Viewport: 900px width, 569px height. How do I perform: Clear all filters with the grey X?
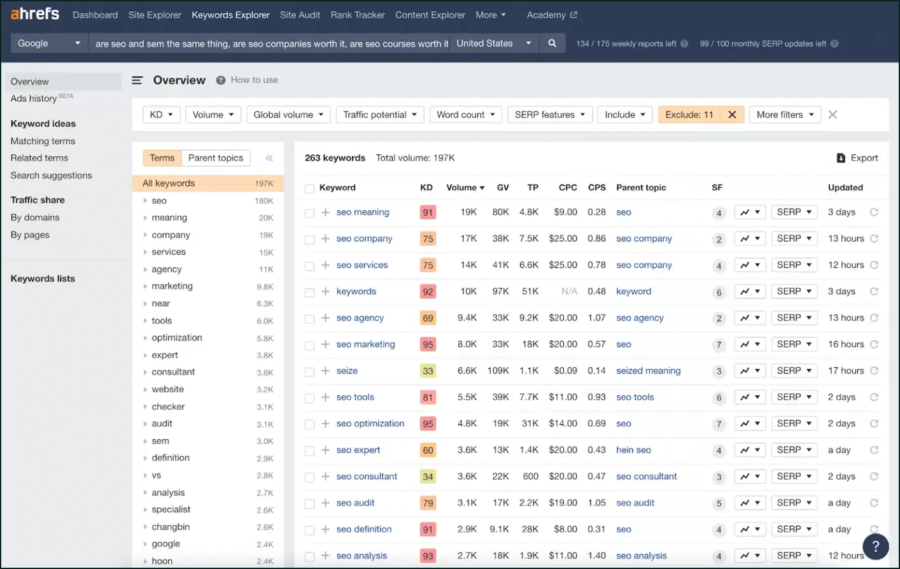click(x=832, y=115)
